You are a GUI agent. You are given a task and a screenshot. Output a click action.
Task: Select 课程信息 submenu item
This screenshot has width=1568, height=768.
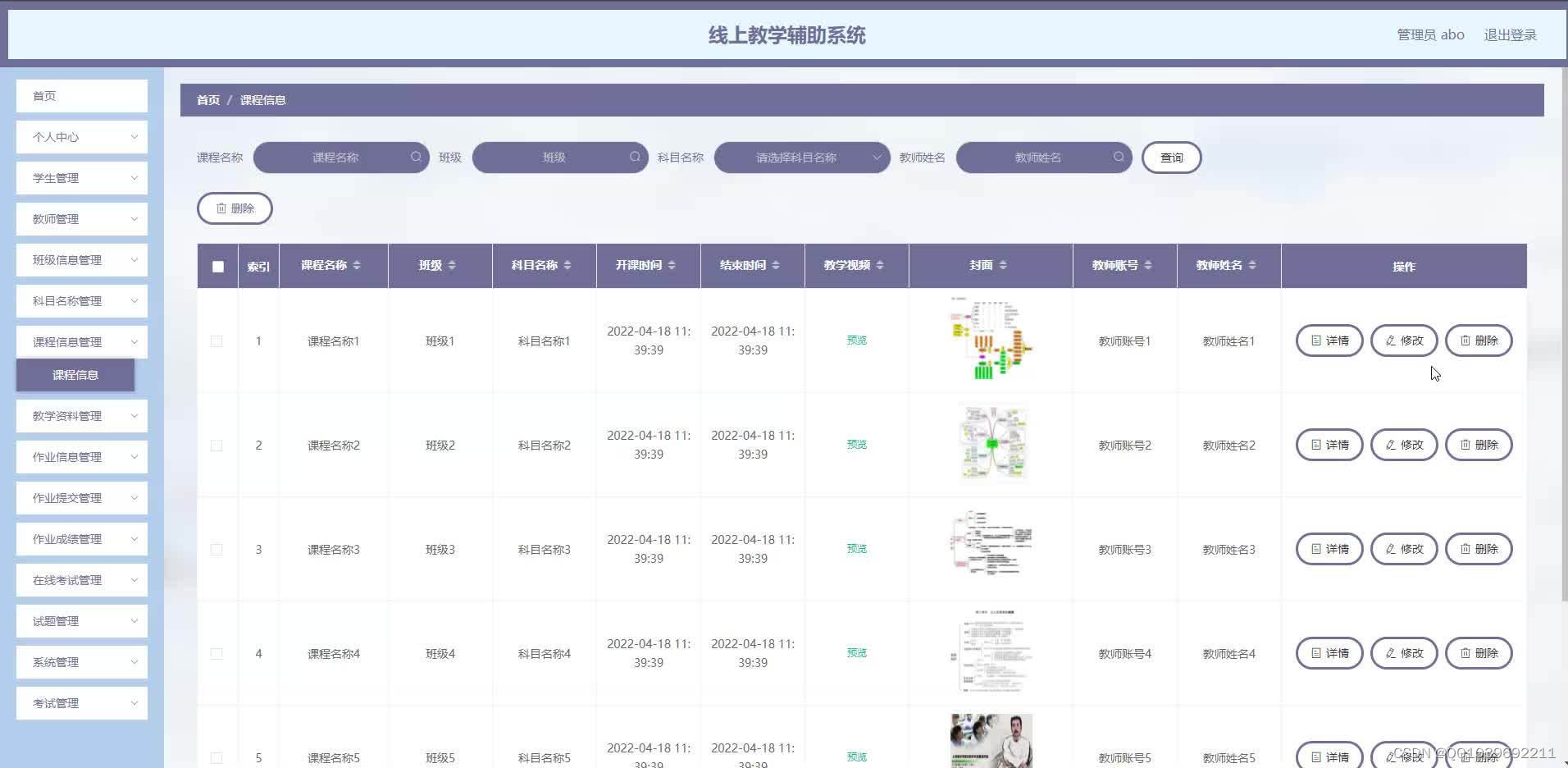(75, 375)
